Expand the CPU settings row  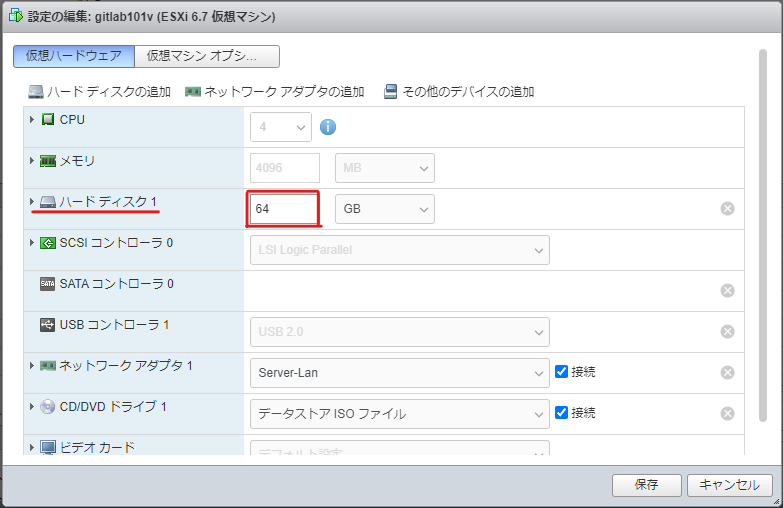(31, 119)
